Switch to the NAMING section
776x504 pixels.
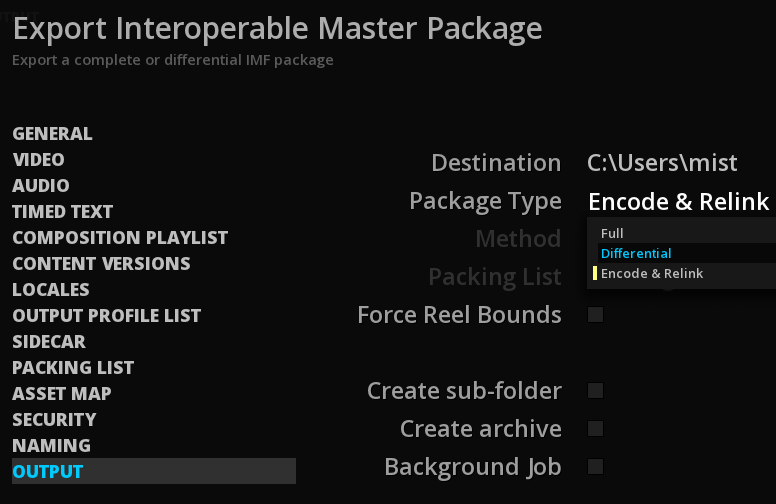point(51,446)
